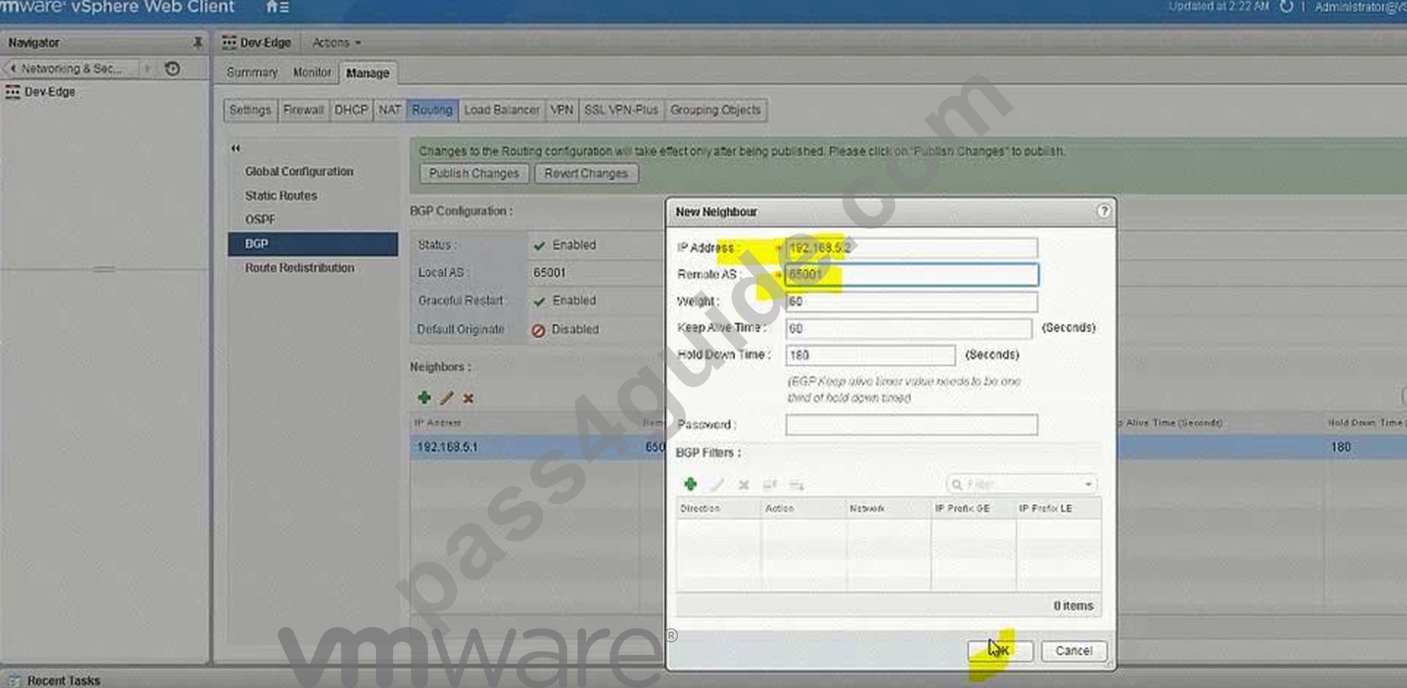Open the Firewall sub-tab
1407x688 pixels.
(303, 110)
